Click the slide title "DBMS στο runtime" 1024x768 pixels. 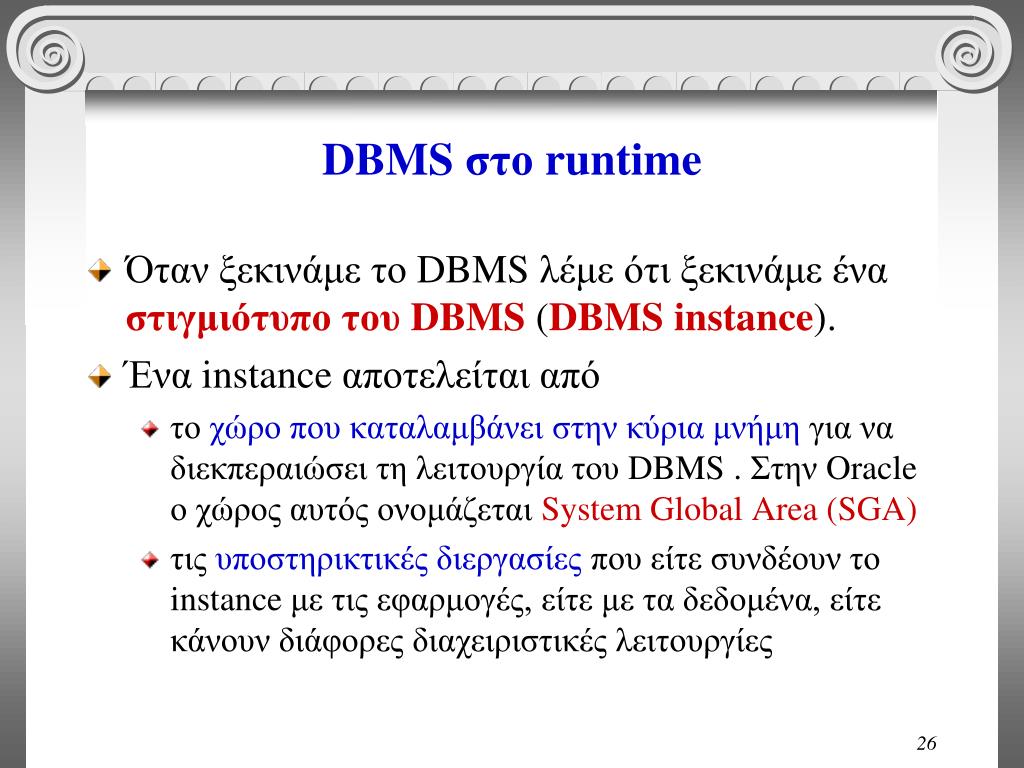coord(511,160)
